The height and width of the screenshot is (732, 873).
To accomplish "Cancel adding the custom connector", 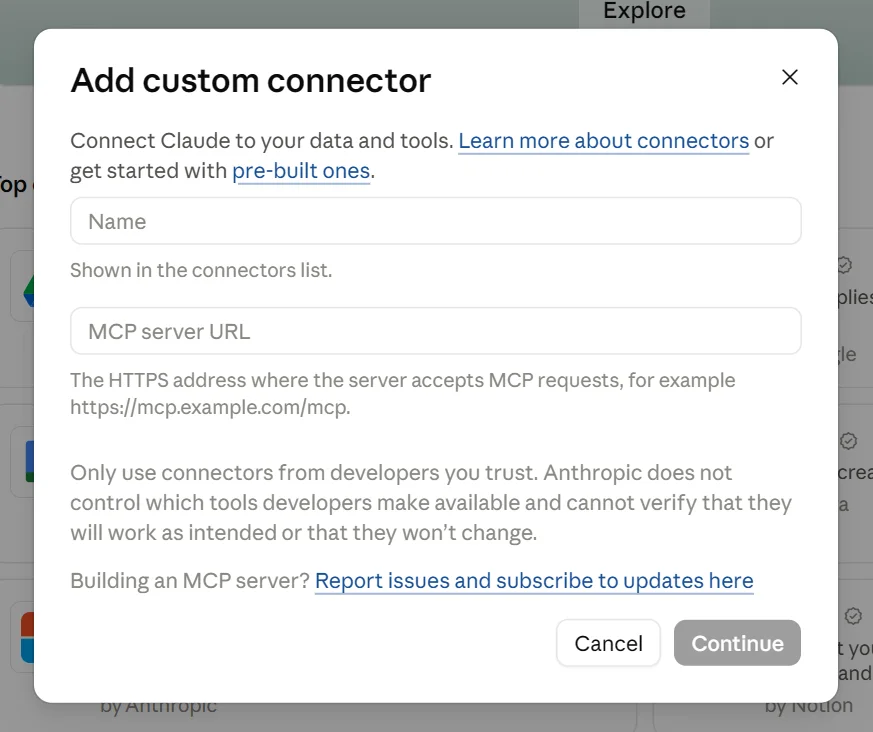I will (609, 643).
